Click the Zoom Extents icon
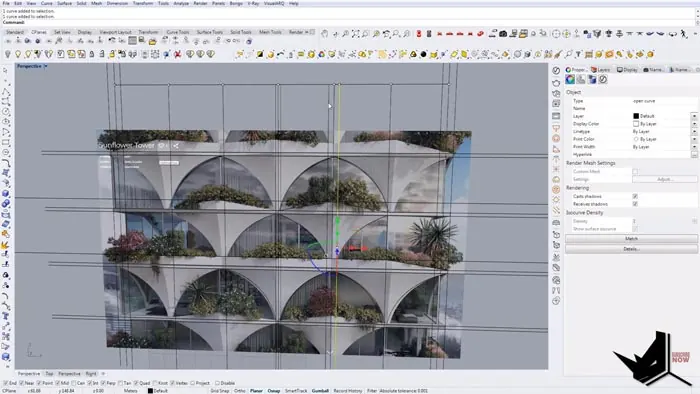The width and height of the screenshot is (700, 394). point(356,33)
